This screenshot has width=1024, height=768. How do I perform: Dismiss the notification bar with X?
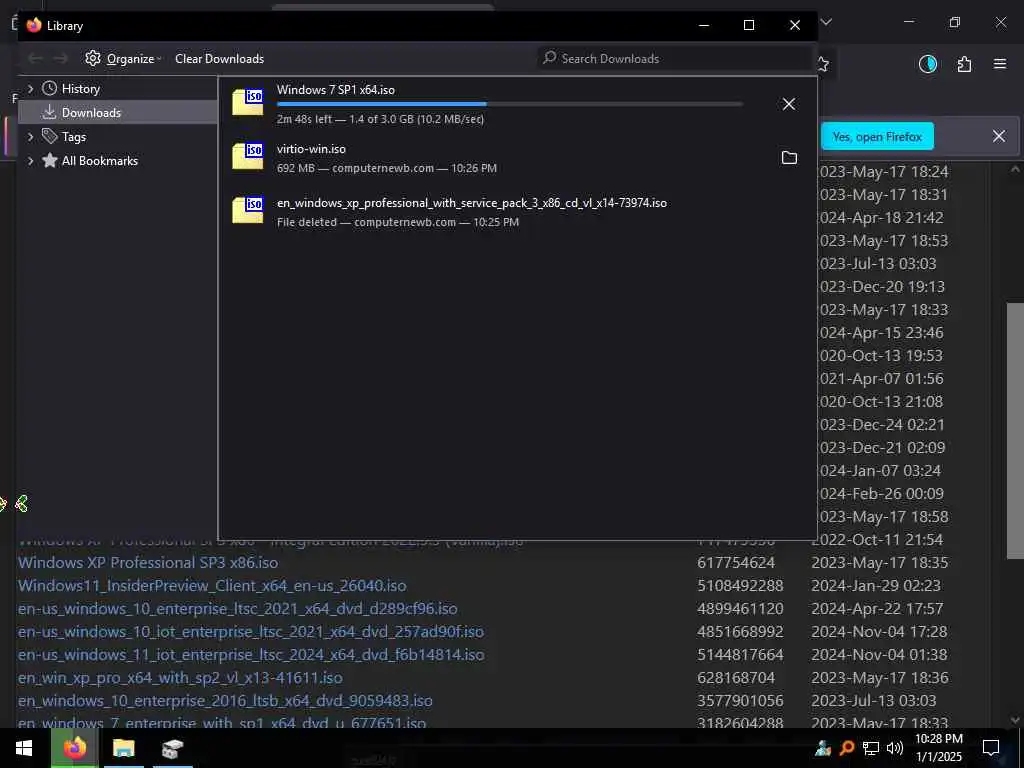tap(999, 136)
